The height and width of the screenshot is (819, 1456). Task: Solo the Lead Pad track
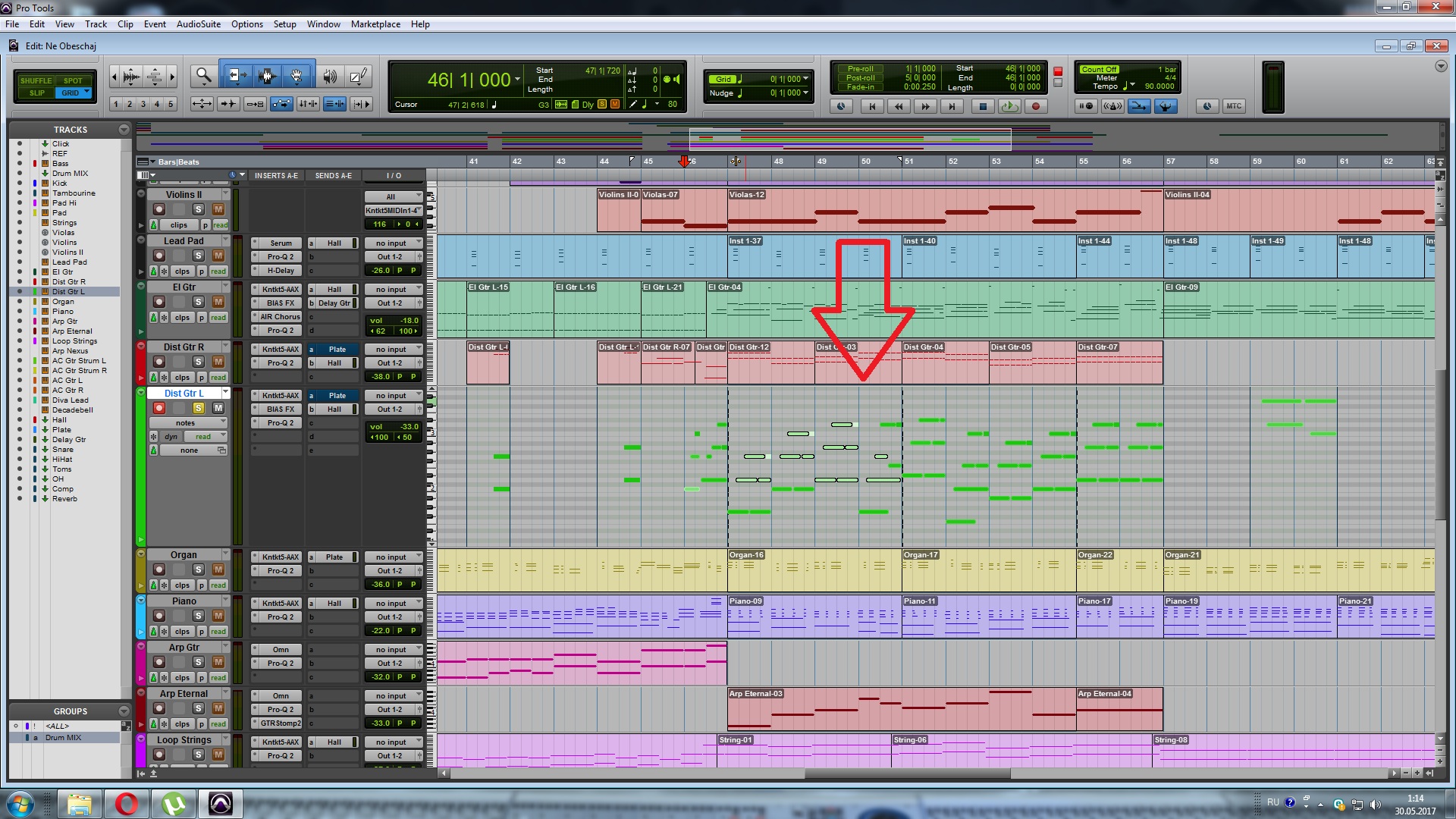click(198, 256)
